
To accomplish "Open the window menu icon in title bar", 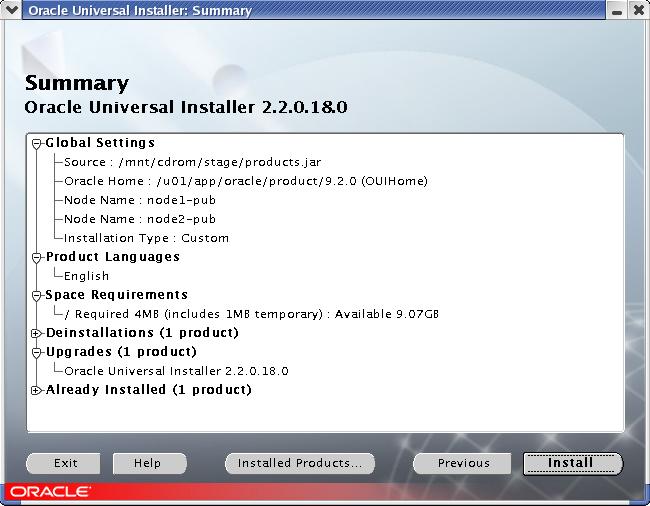I will pyautogui.click(x=12, y=11).
